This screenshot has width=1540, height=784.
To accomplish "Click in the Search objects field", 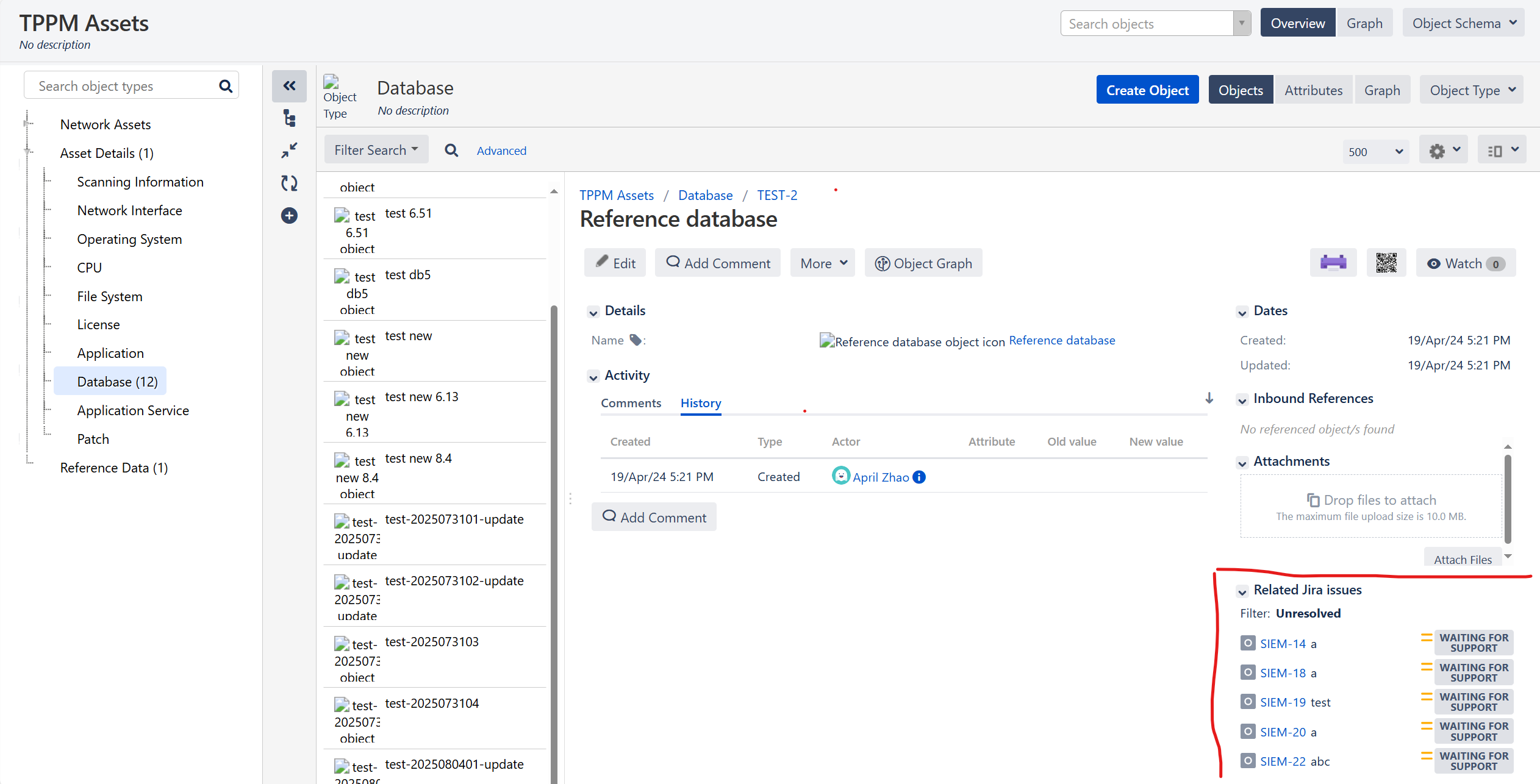I will click(x=1147, y=23).
